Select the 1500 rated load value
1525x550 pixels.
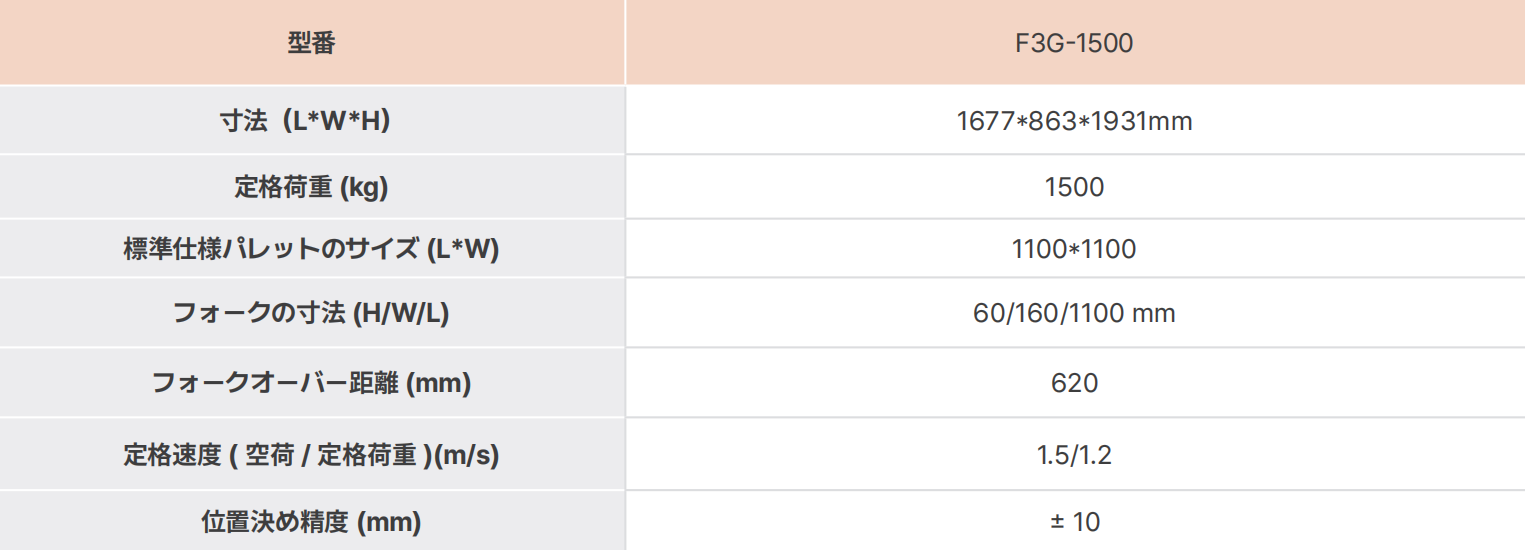(x=1074, y=187)
